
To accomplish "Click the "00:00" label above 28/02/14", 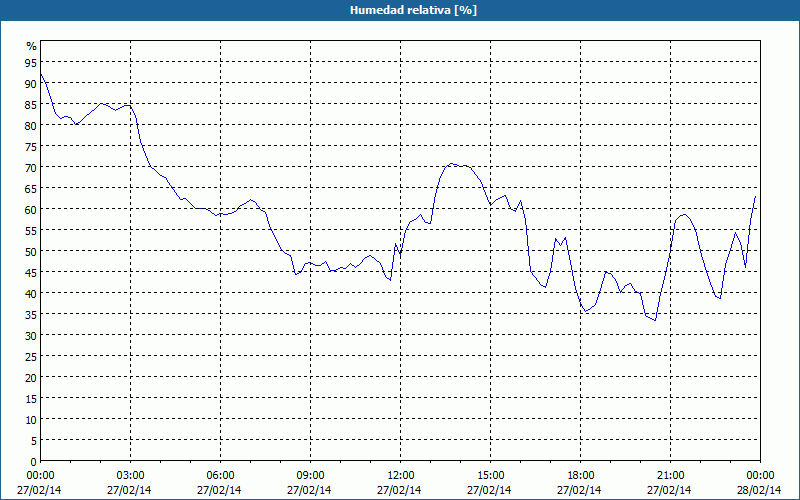I will point(760,476).
